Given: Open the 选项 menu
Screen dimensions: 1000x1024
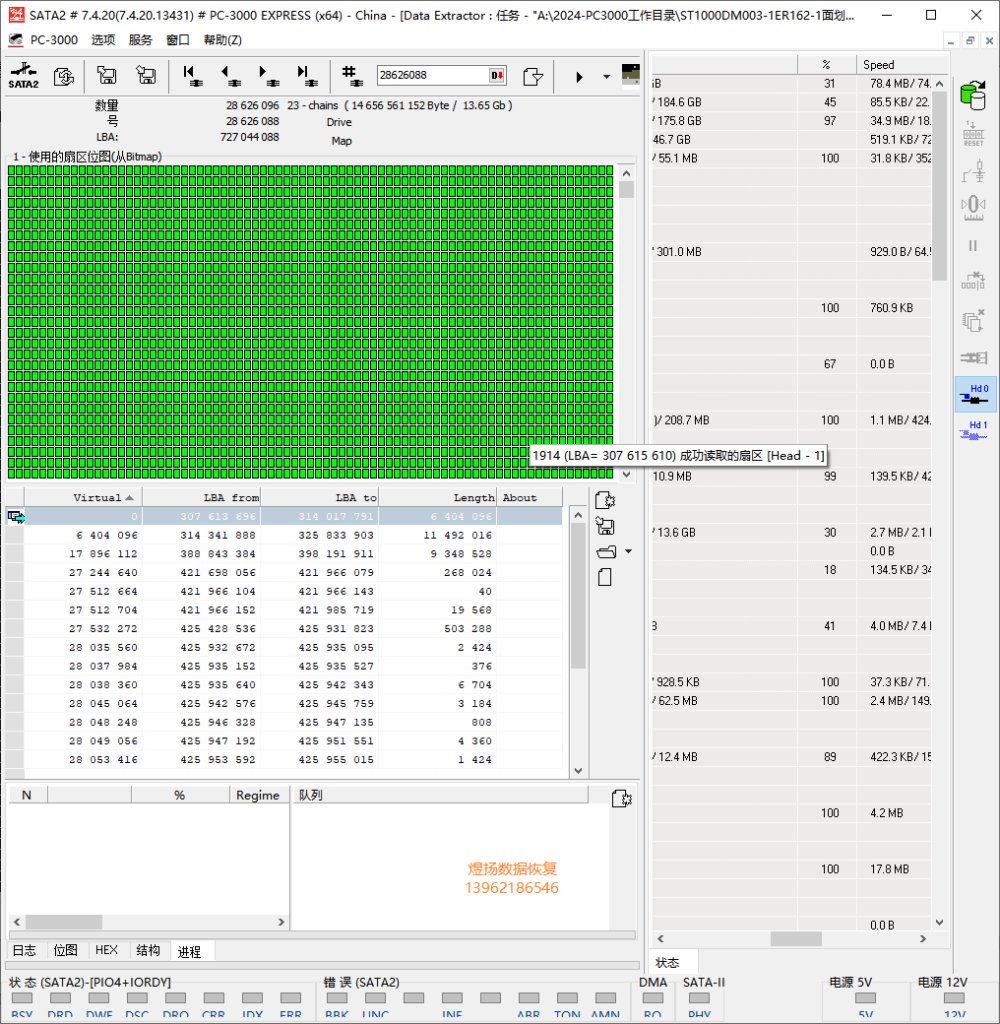Looking at the screenshot, I should coord(103,40).
